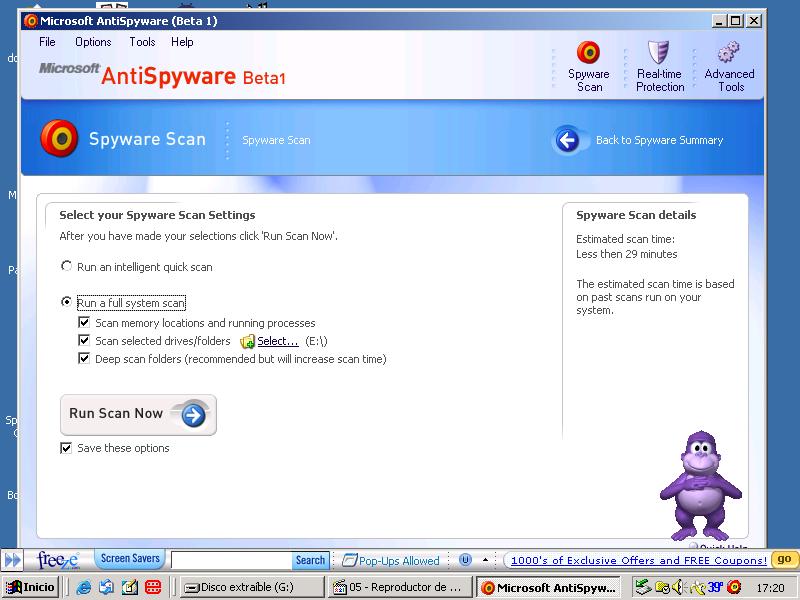Switch to Disco extraíble (G:) taskbar item
Image resolution: width=800 pixels, height=600 pixels.
coord(252,588)
